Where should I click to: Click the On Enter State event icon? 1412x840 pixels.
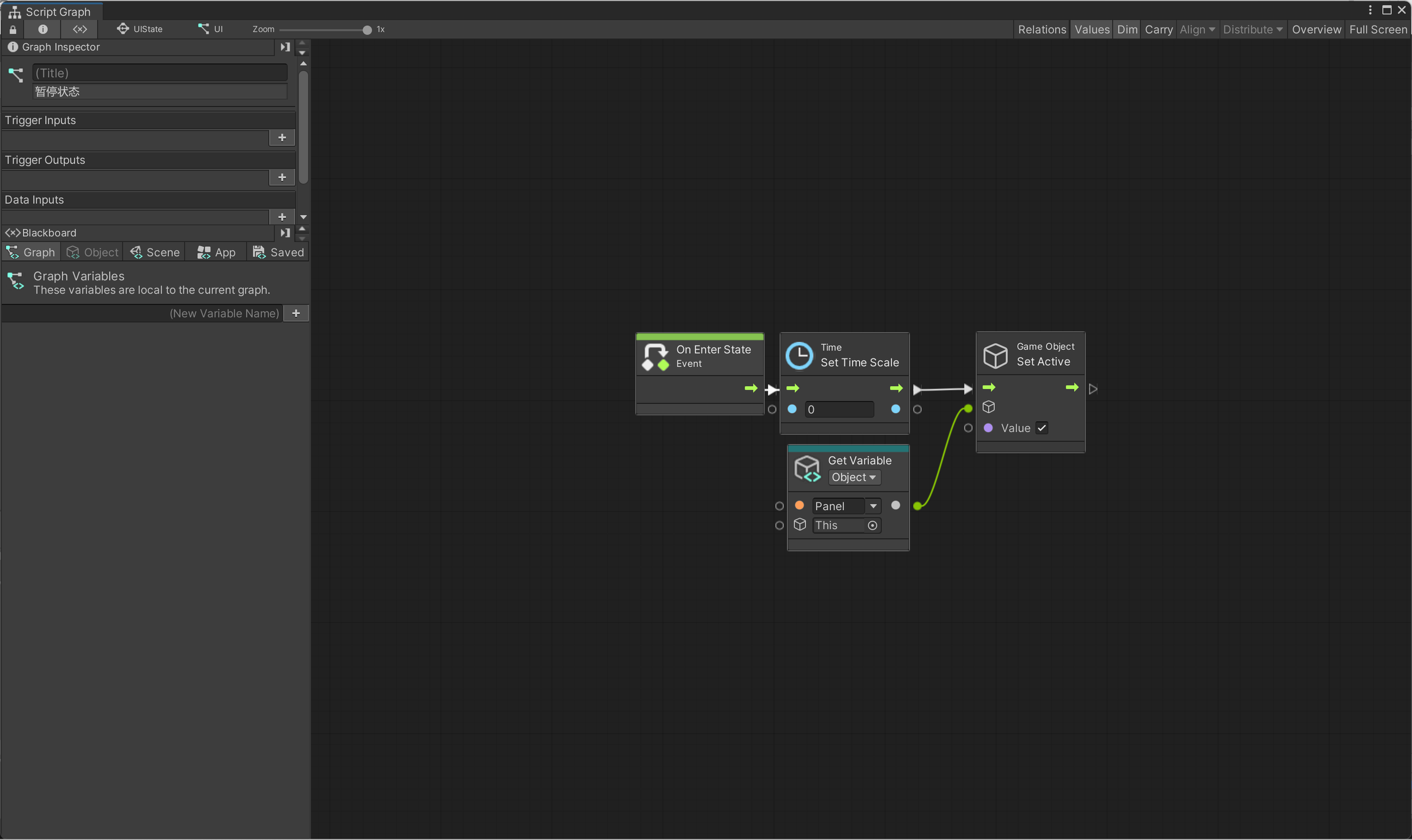point(656,357)
